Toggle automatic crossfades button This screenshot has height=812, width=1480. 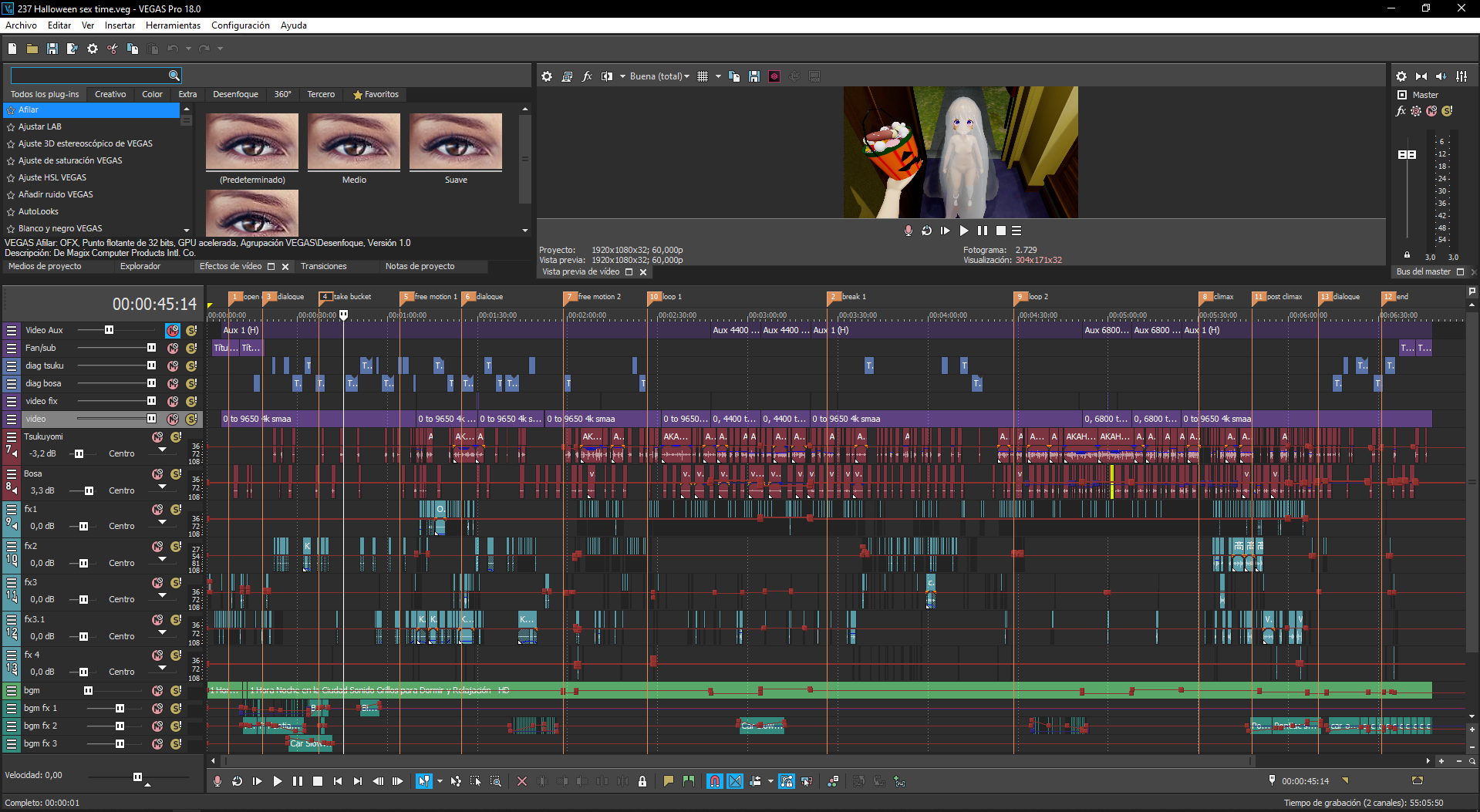click(735, 781)
